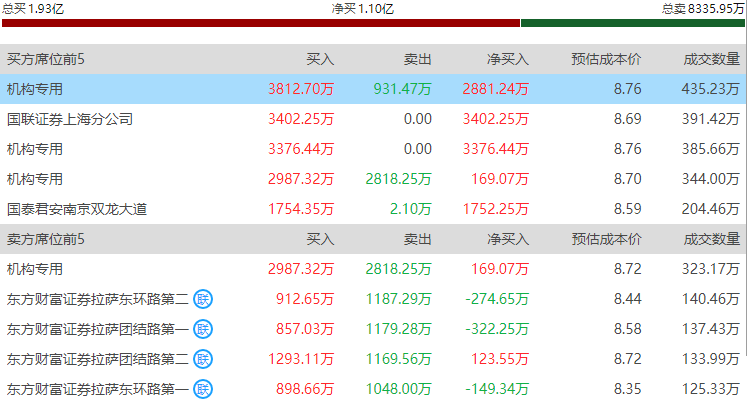Click the 344.00万 volume value
The image size is (747, 401).
click(x=711, y=179)
